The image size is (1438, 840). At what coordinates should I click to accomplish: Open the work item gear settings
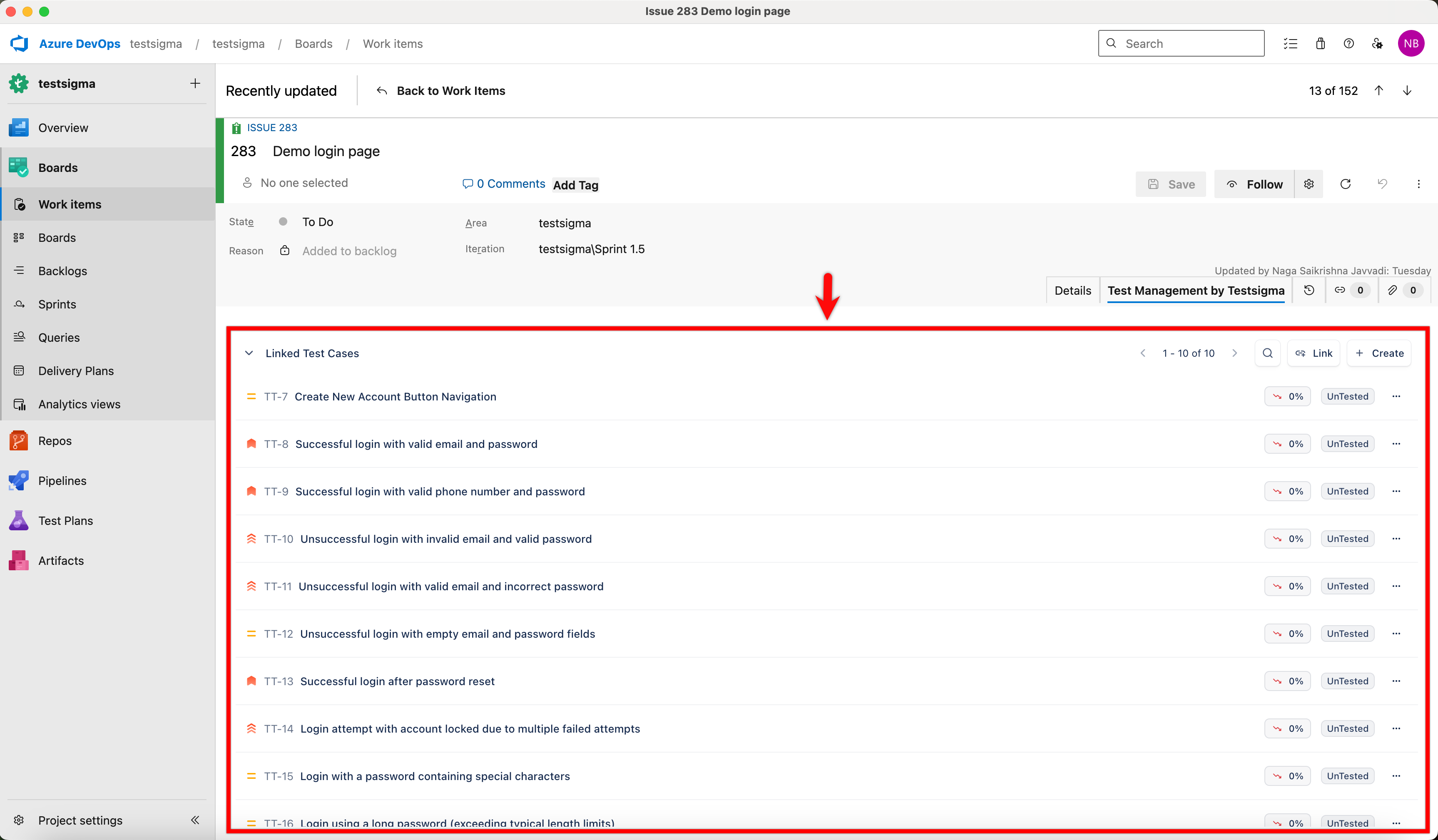(x=1309, y=184)
